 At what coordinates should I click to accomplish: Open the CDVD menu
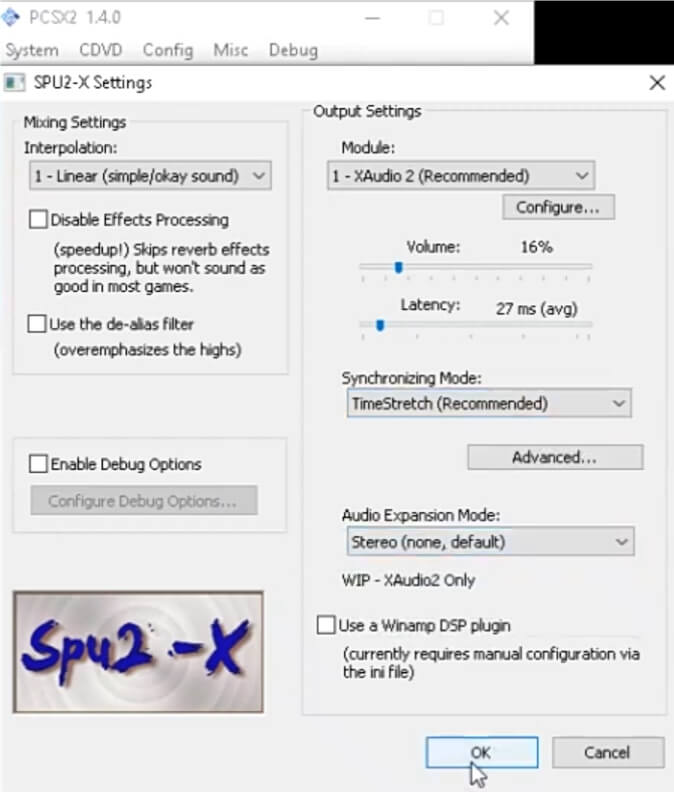pyautogui.click(x=101, y=50)
